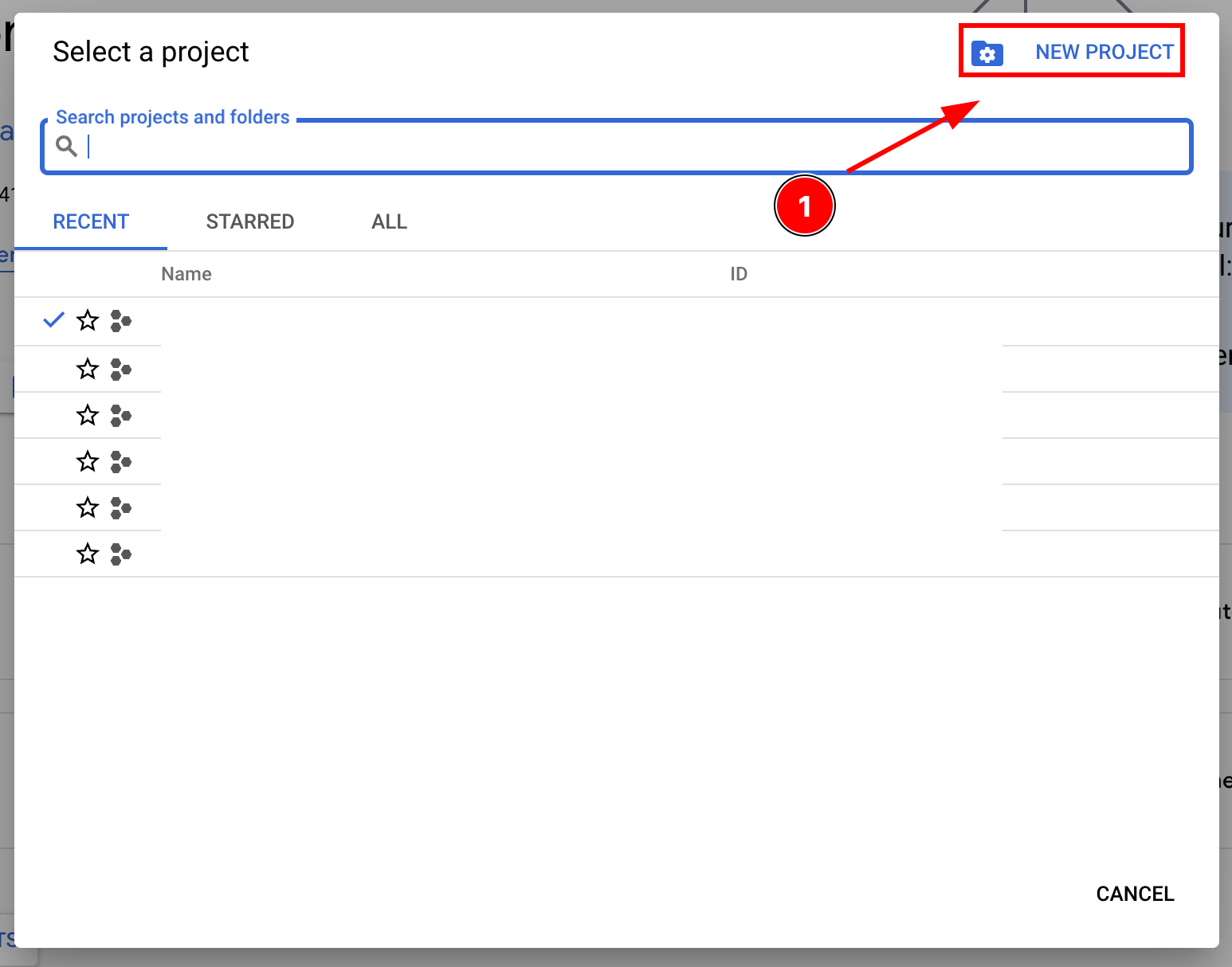Click the hexagon project icon in the first row
This screenshot has width=1232, height=967.
click(x=120, y=321)
